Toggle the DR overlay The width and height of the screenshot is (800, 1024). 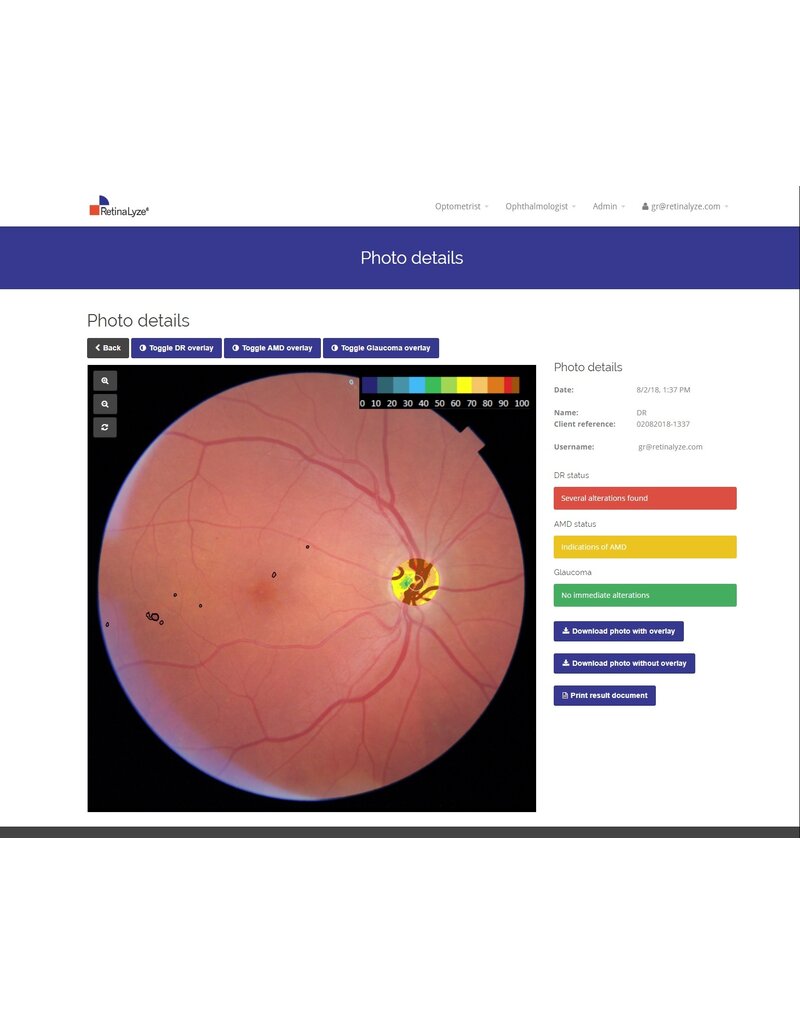coord(177,348)
